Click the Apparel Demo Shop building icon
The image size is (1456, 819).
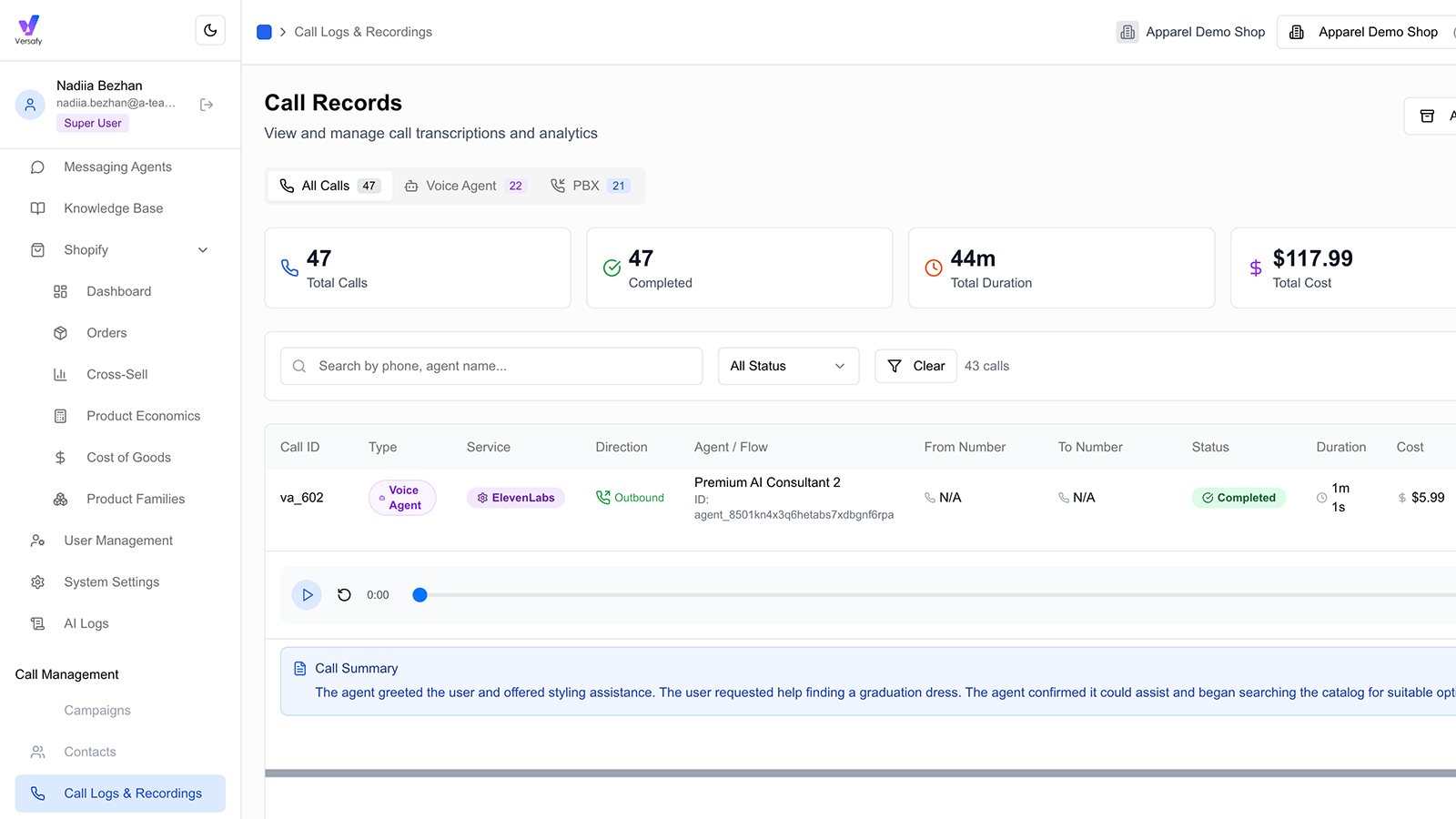(x=1127, y=32)
